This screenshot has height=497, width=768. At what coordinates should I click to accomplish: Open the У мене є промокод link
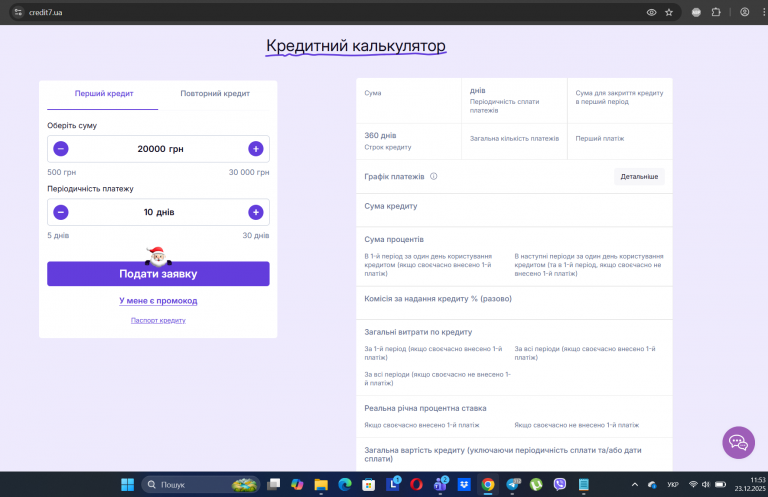click(158, 301)
